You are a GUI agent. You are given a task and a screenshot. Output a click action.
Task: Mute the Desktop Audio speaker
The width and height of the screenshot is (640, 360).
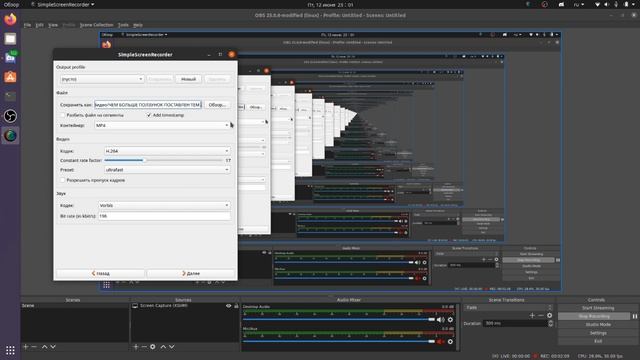tap(441, 320)
